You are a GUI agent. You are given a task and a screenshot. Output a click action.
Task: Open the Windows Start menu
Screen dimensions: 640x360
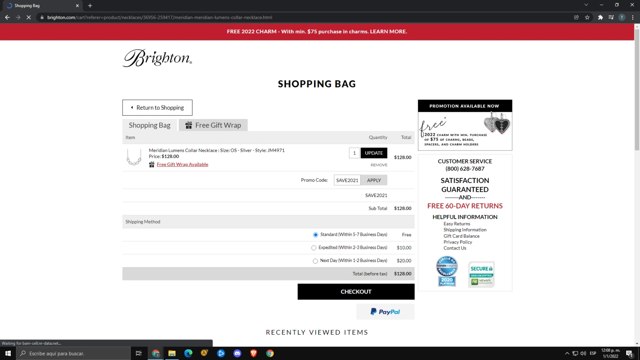(x=8, y=353)
